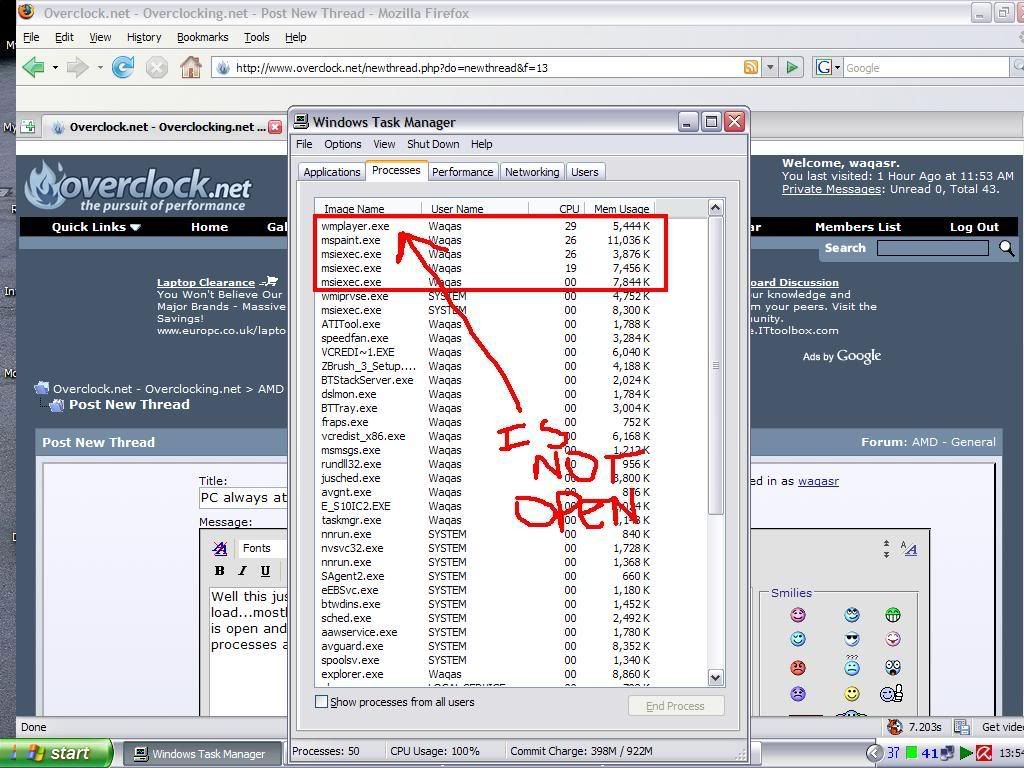This screenshot has width=1024, height=768.
Task: Click the switch editor mode A/A icon
Action: point(908,549)
